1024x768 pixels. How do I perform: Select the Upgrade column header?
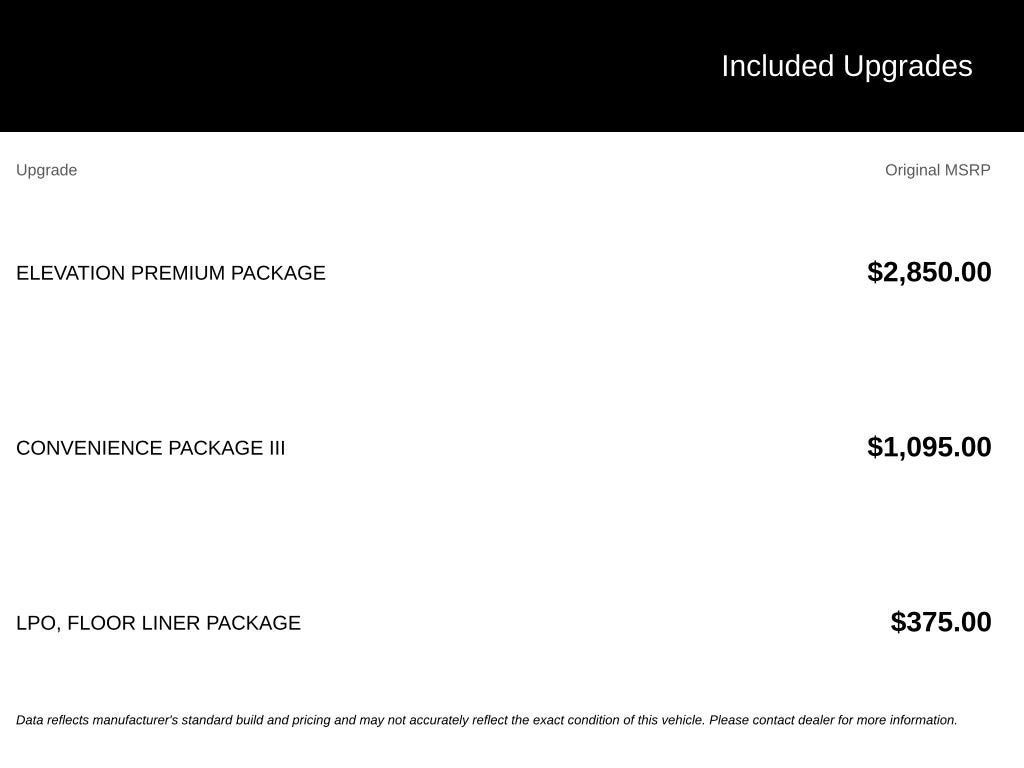coord(46,170)
